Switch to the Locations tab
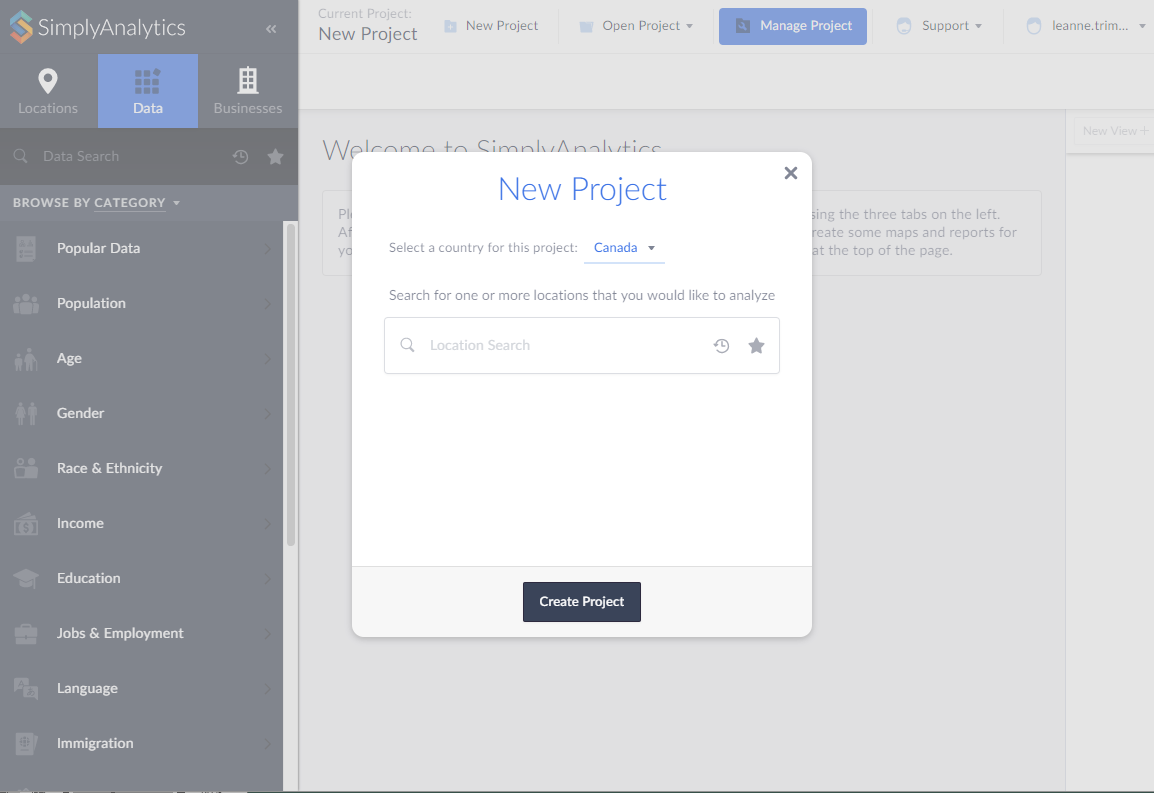This screenshot has height=793, width=1154. click(x=48, y=91)
